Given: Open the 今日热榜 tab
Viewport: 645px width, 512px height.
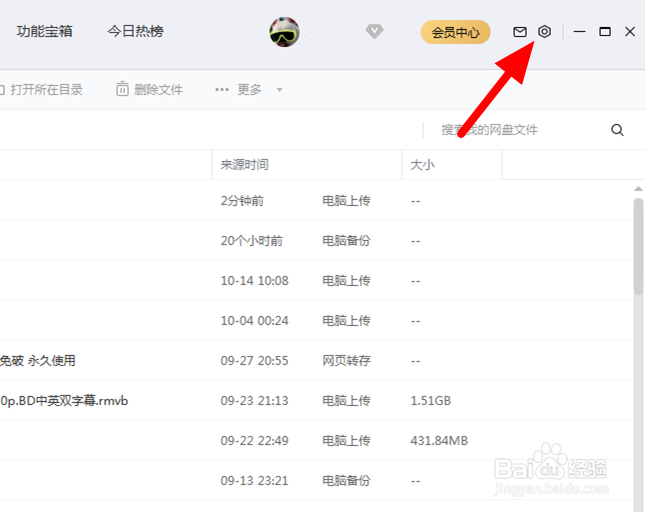Looking at the screenshot, I should (x=135, y=31).
